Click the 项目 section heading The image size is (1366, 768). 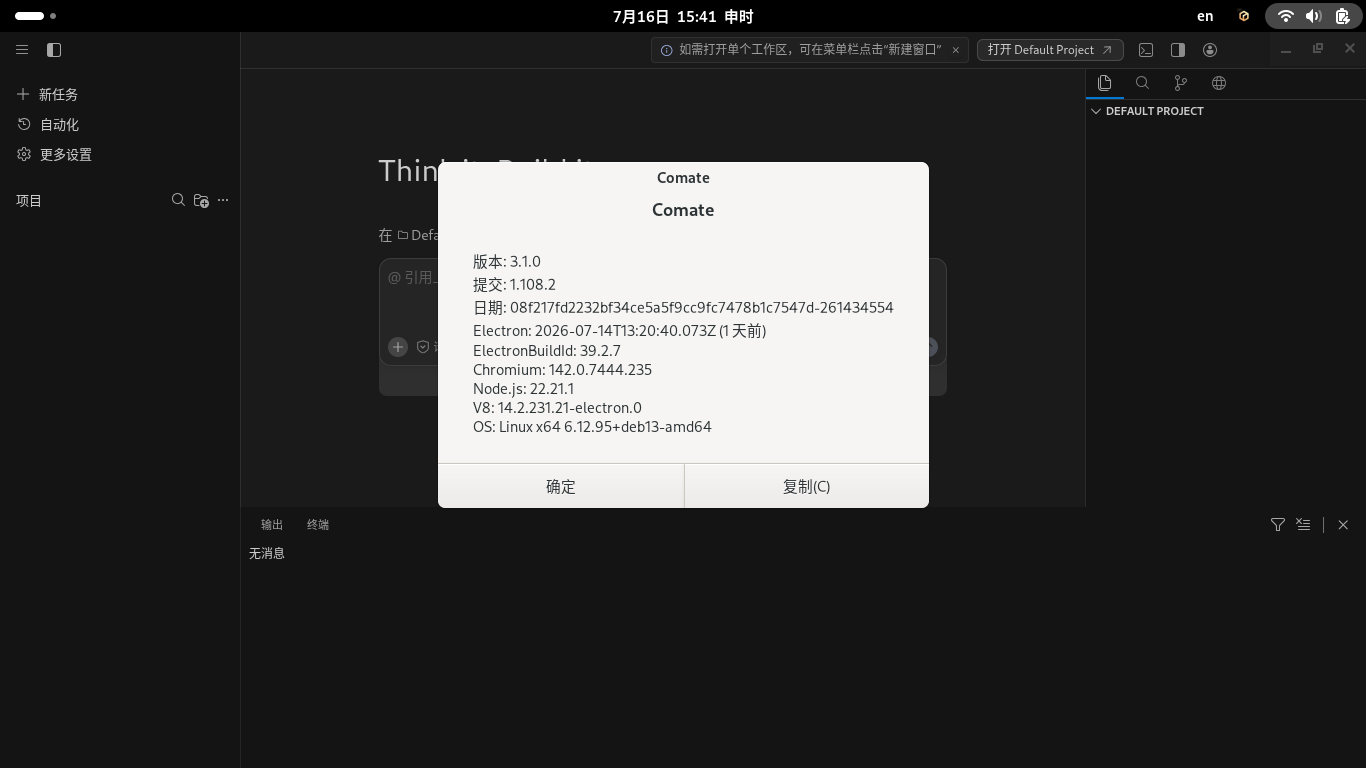pos(29,200)
